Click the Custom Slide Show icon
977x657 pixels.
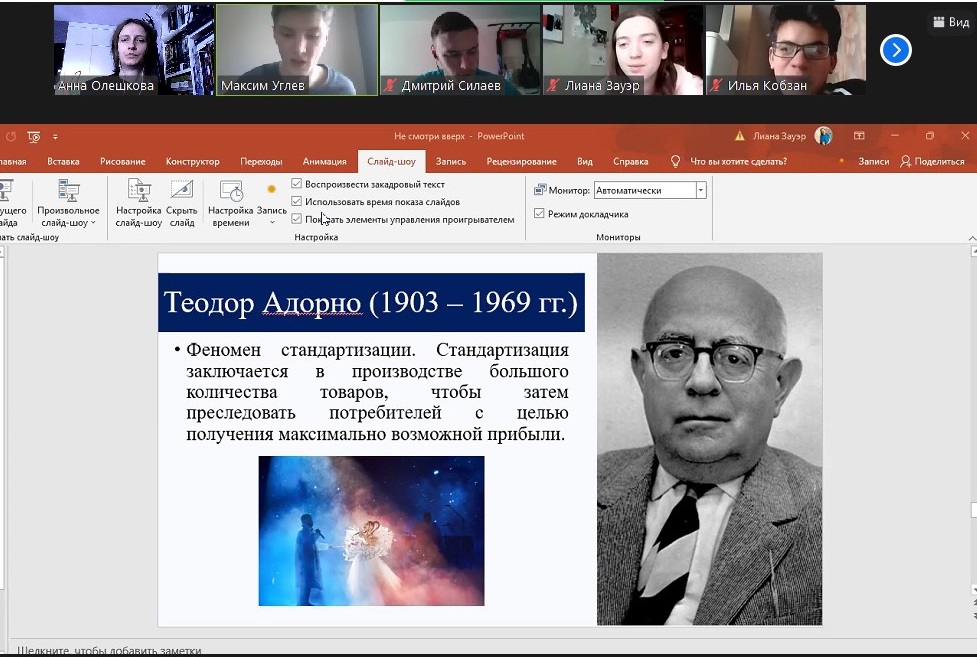click(68, 192)
